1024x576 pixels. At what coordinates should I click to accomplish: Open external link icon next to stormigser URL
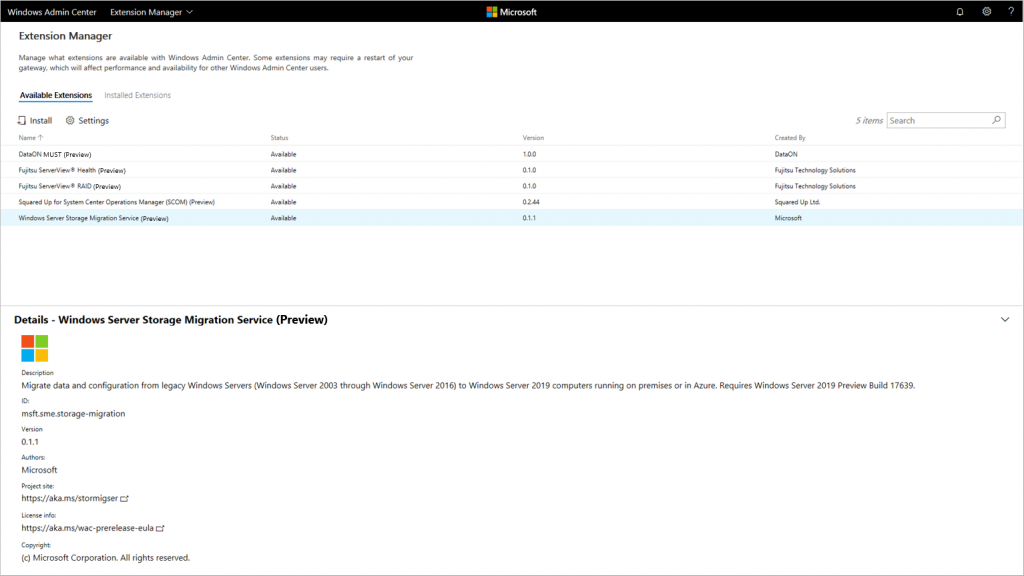pos(125,499)
